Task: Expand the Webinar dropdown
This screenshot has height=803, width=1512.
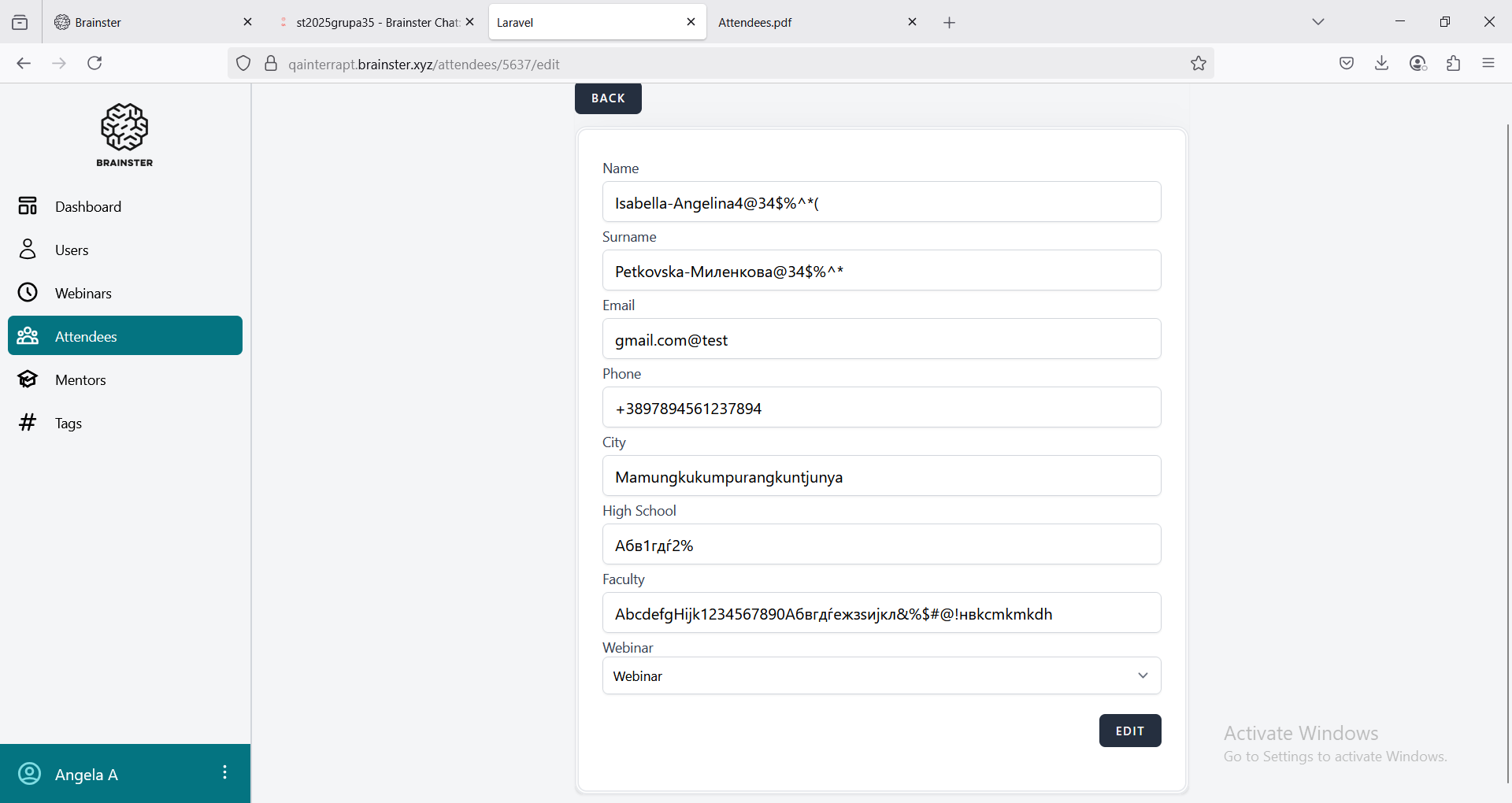Action: pos(881,675)
